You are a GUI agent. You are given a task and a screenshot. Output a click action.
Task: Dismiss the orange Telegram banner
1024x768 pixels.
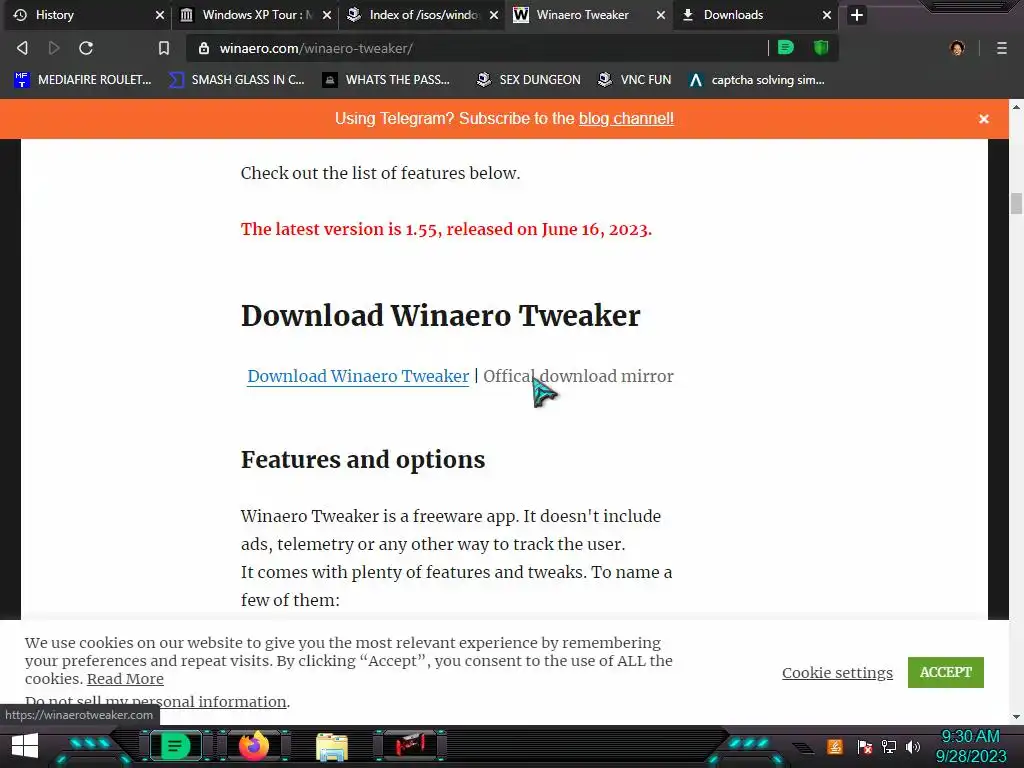click(984, 119)
